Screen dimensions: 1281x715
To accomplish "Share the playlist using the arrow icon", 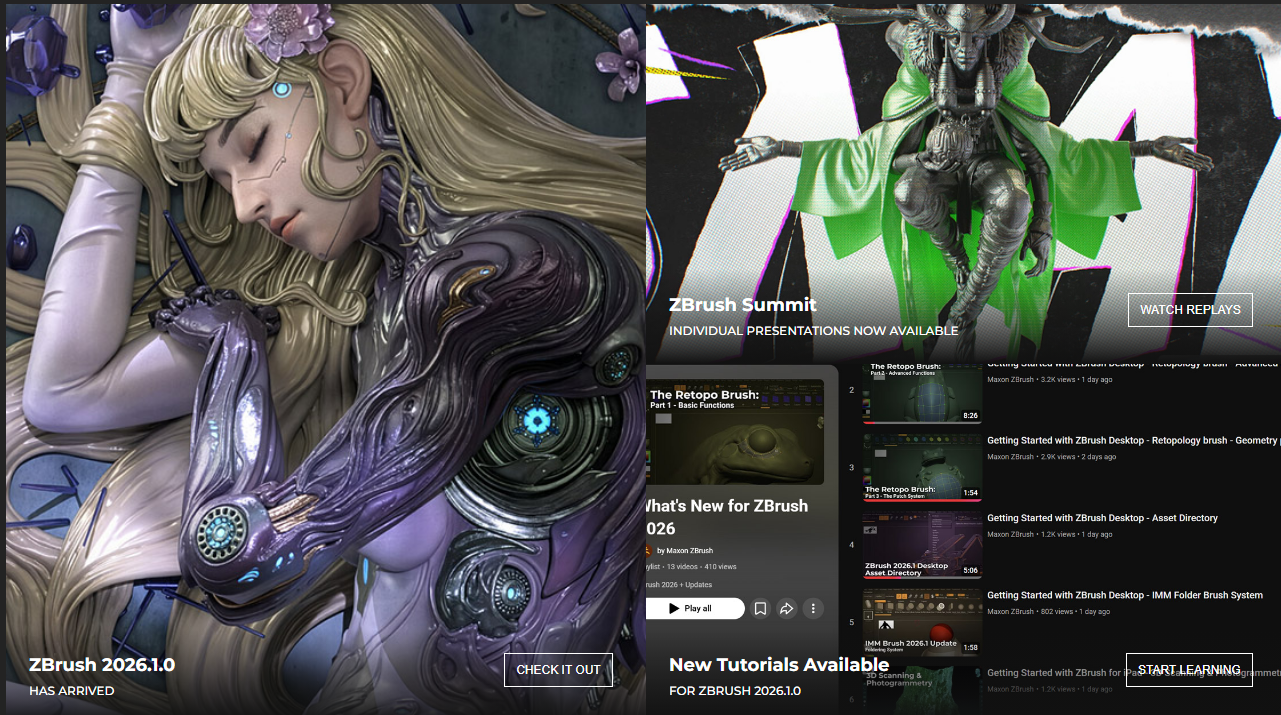I will coord(787,608).
